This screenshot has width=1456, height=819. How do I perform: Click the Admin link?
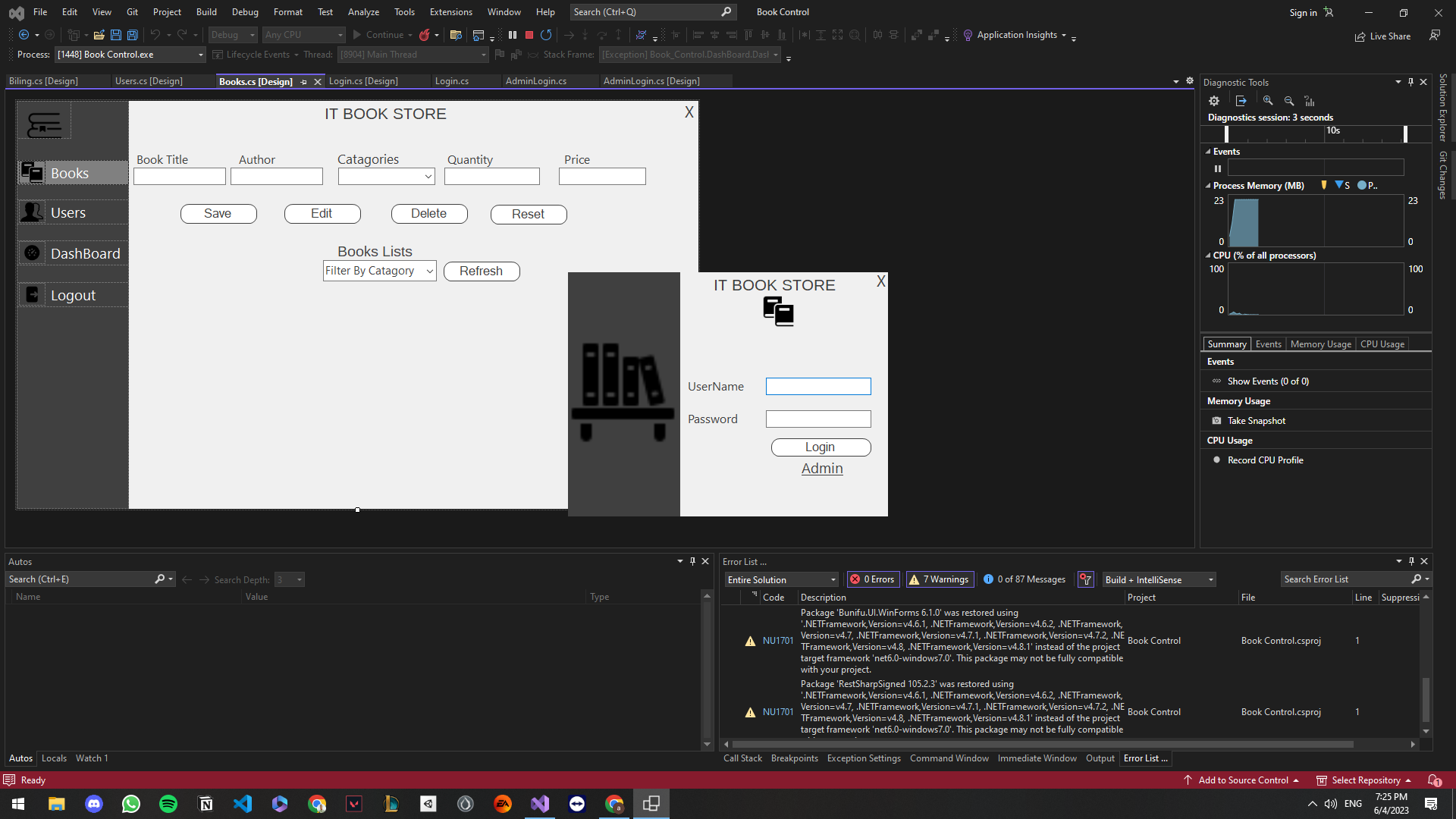822,469
